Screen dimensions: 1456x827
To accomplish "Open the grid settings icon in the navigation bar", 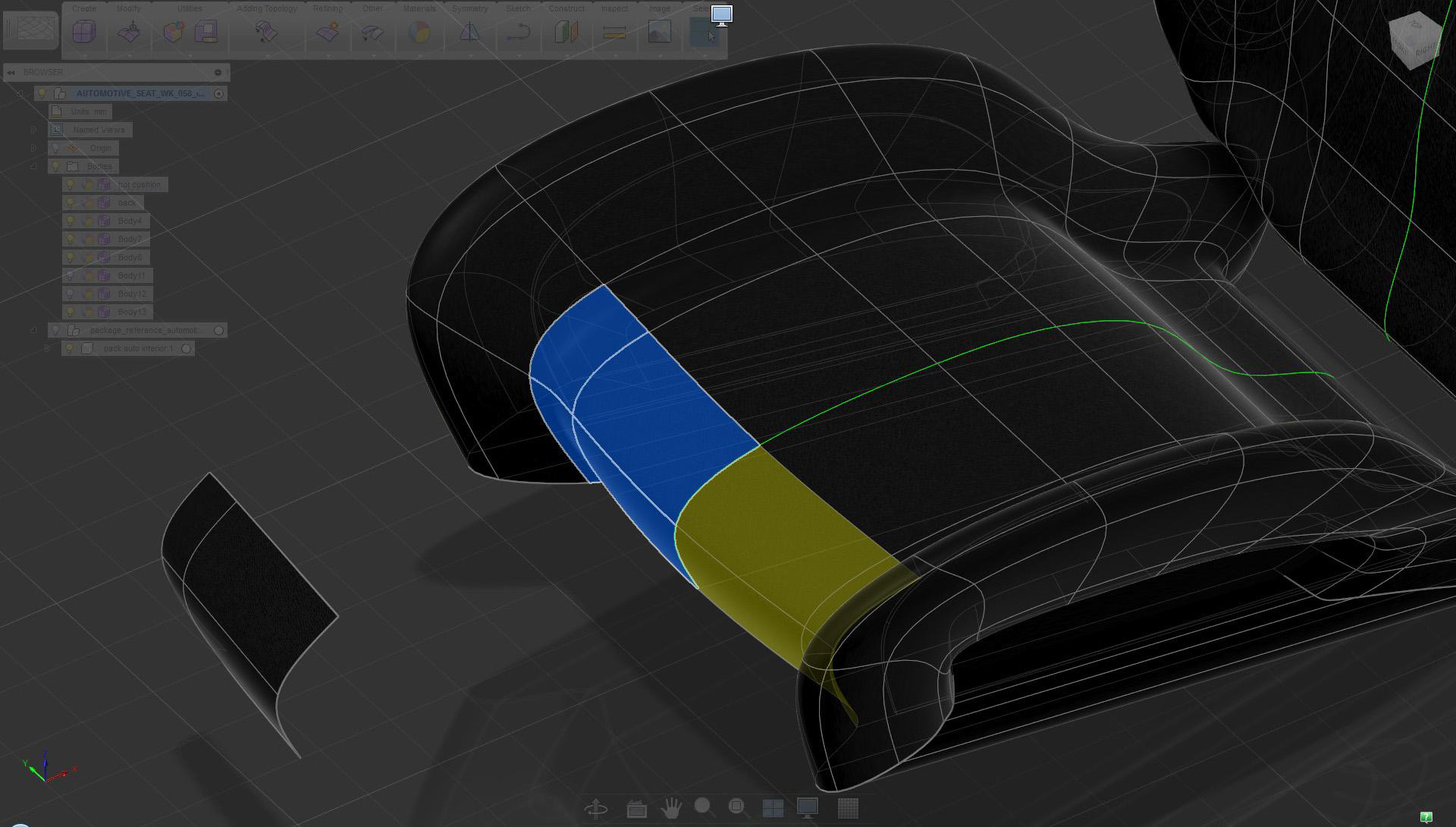I will coord(848,809).
